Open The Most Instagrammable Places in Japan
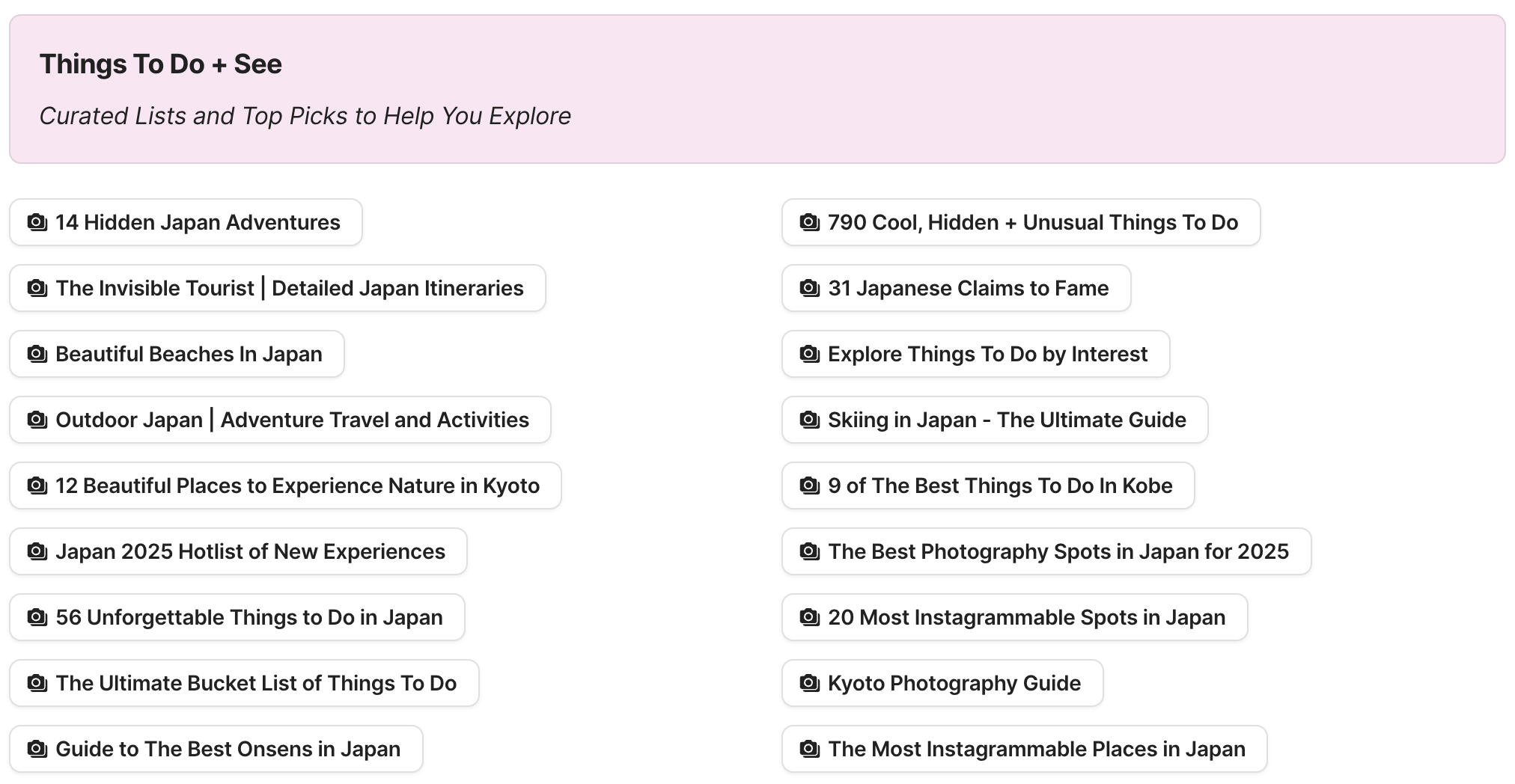Viewport: 1515px width, 784px height. point(1022,749)
